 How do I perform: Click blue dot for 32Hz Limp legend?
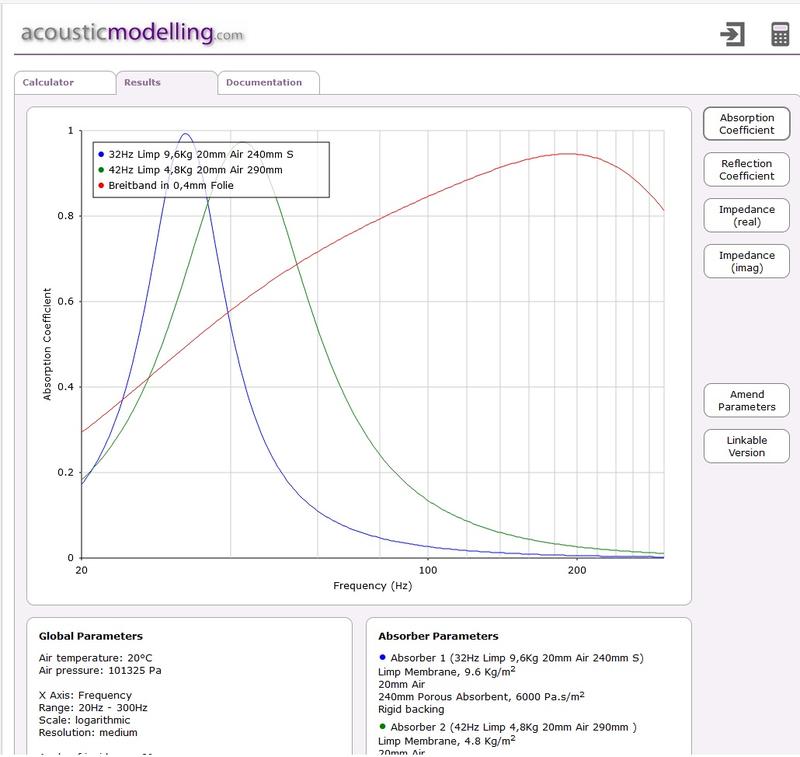point(100,154)
